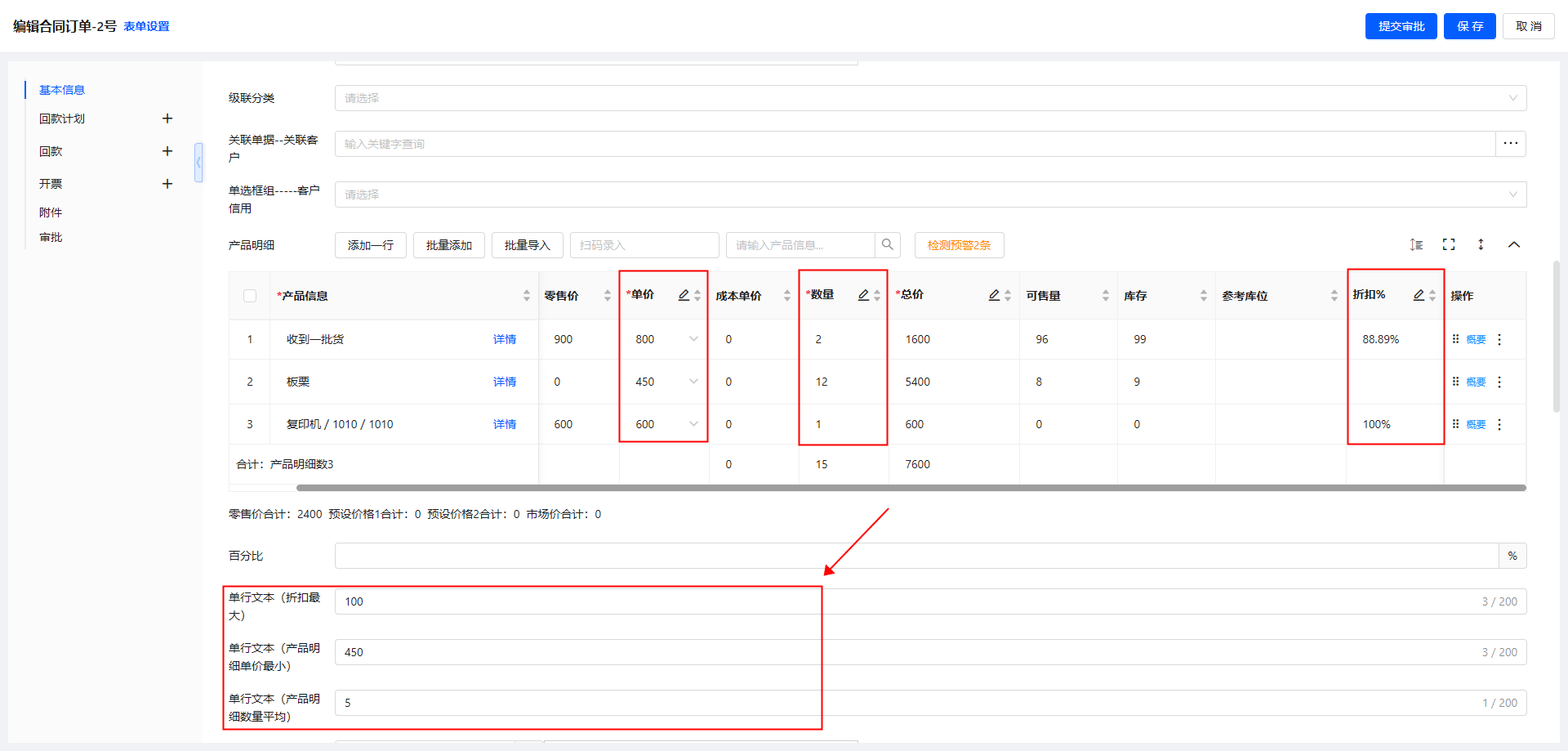Go to 审批 in the sidebar

coord(51,237)
